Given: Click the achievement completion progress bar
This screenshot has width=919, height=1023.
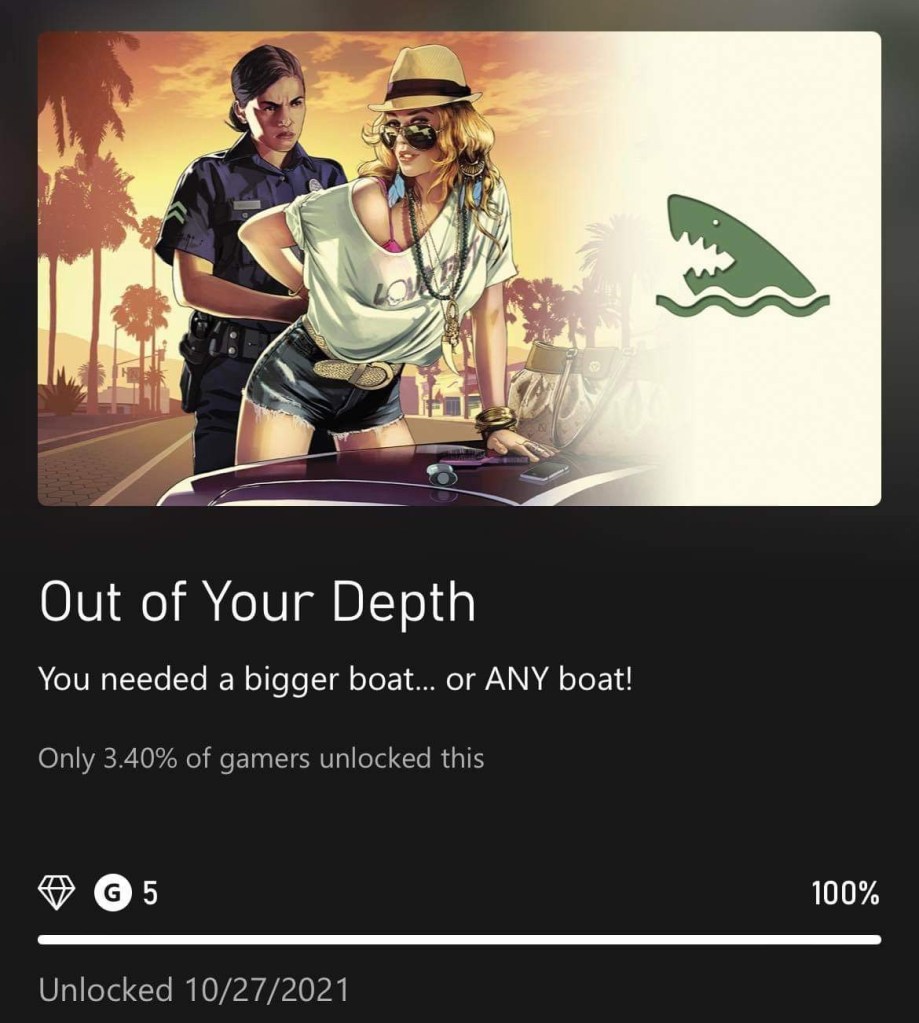Looking at the screenshot, I should [x=459, y=939].
